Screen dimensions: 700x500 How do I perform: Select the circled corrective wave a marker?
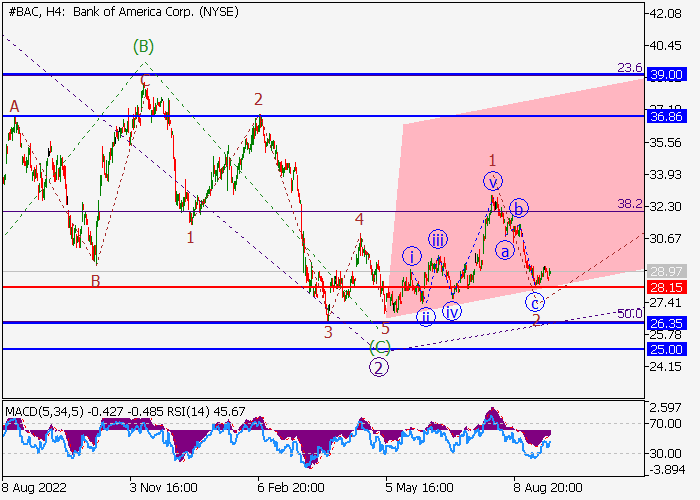point(505,249)
